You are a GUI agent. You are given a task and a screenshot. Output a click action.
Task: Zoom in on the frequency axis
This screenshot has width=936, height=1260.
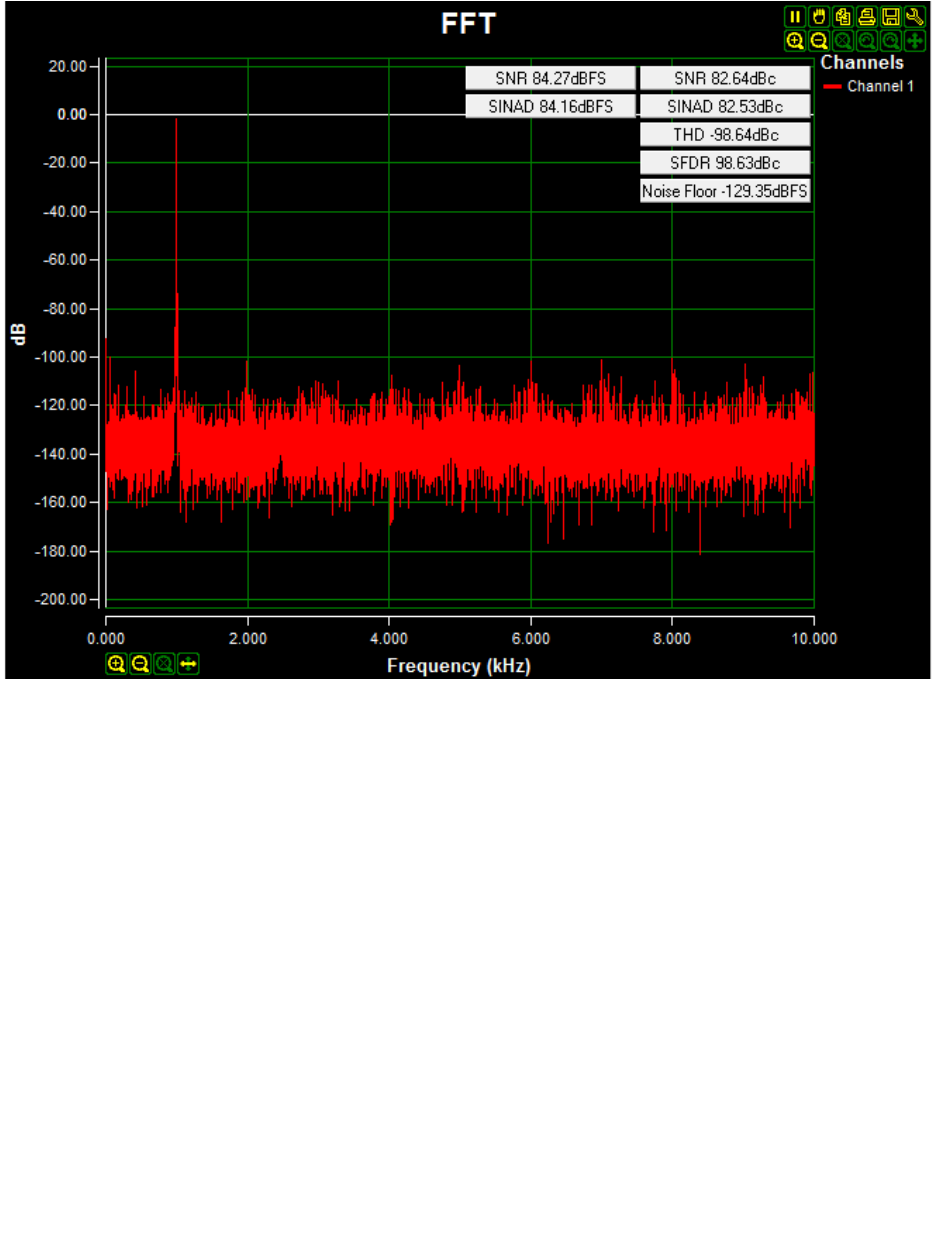coord(116,663)
